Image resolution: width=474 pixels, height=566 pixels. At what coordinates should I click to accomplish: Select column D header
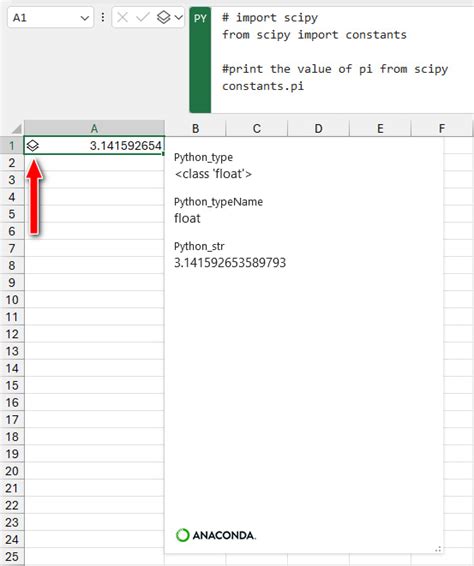pos(318,129)
